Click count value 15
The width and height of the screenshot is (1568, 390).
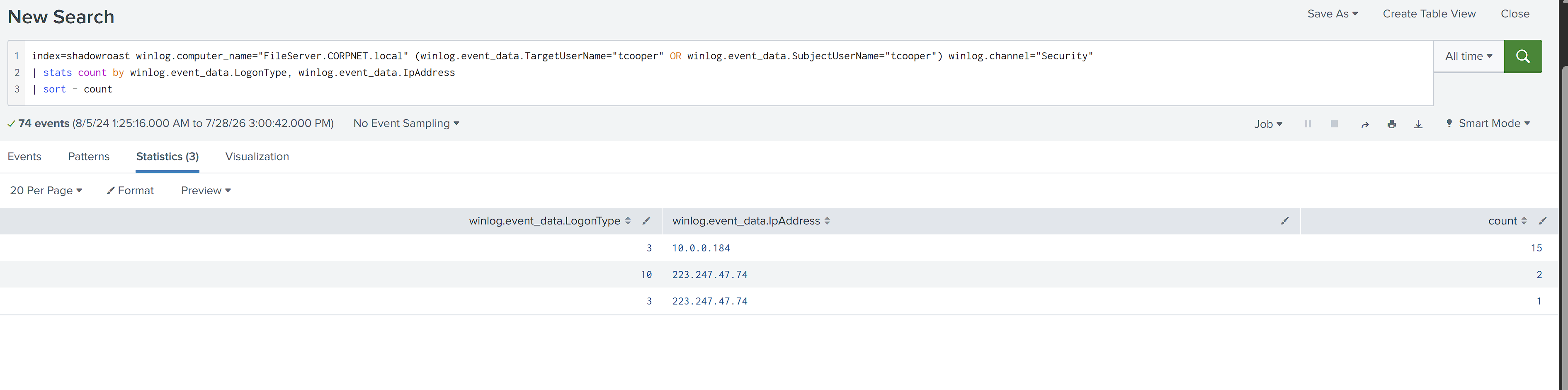pos(1536,248)
